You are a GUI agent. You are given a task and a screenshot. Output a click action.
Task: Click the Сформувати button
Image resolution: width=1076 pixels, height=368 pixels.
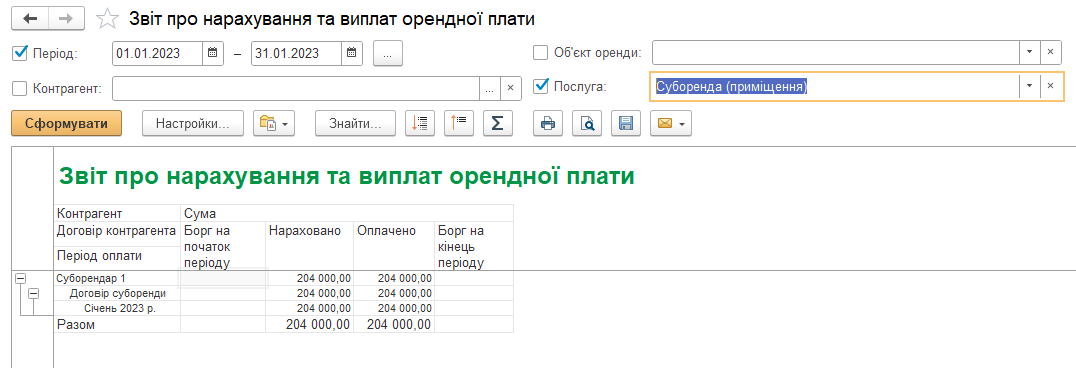point(67,124)
